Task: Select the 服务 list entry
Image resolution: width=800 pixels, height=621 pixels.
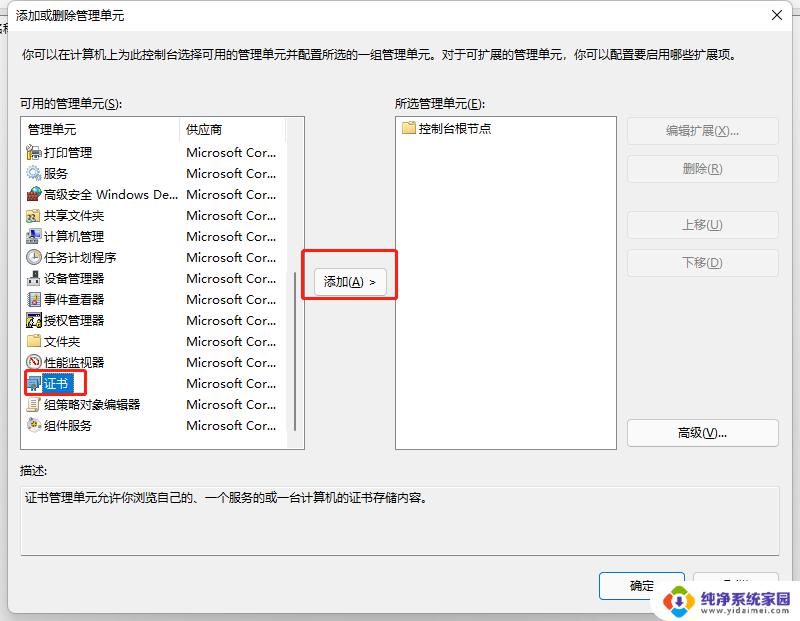Action: 56,173
